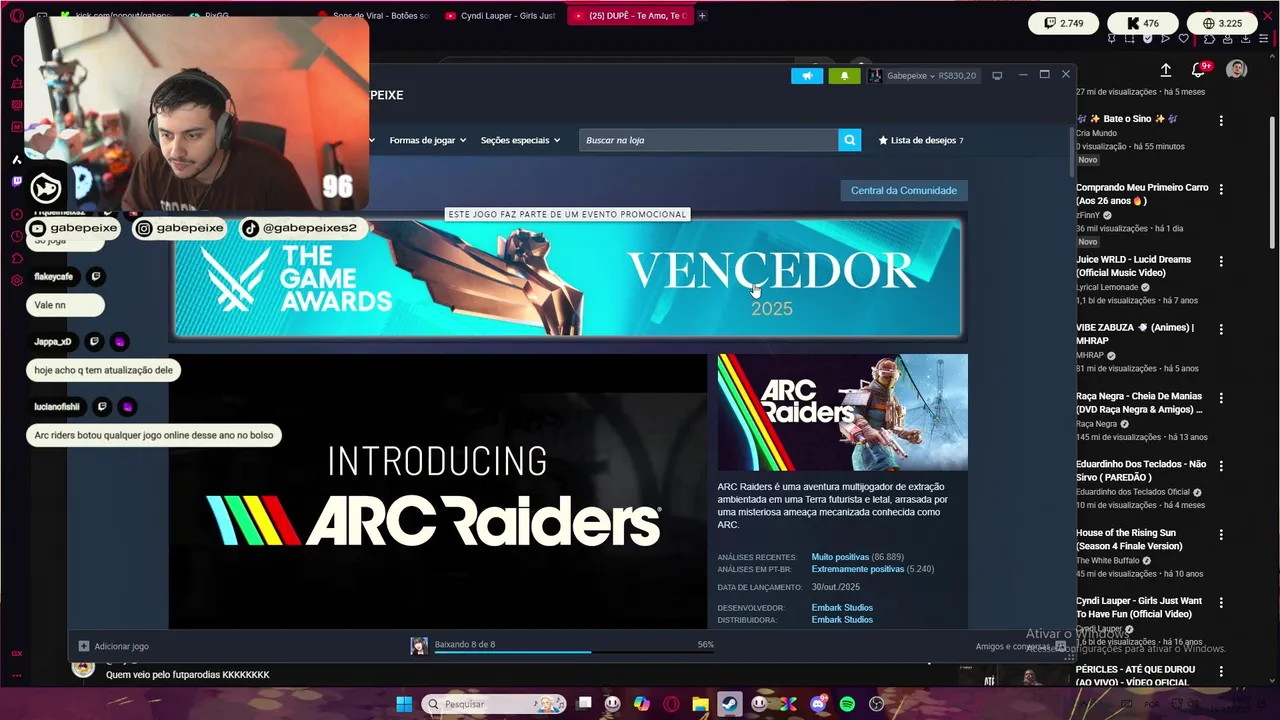Click the Muito positivas reviews link
Viewport: 1280px width, 720px height.
click(x=840, y=557)
